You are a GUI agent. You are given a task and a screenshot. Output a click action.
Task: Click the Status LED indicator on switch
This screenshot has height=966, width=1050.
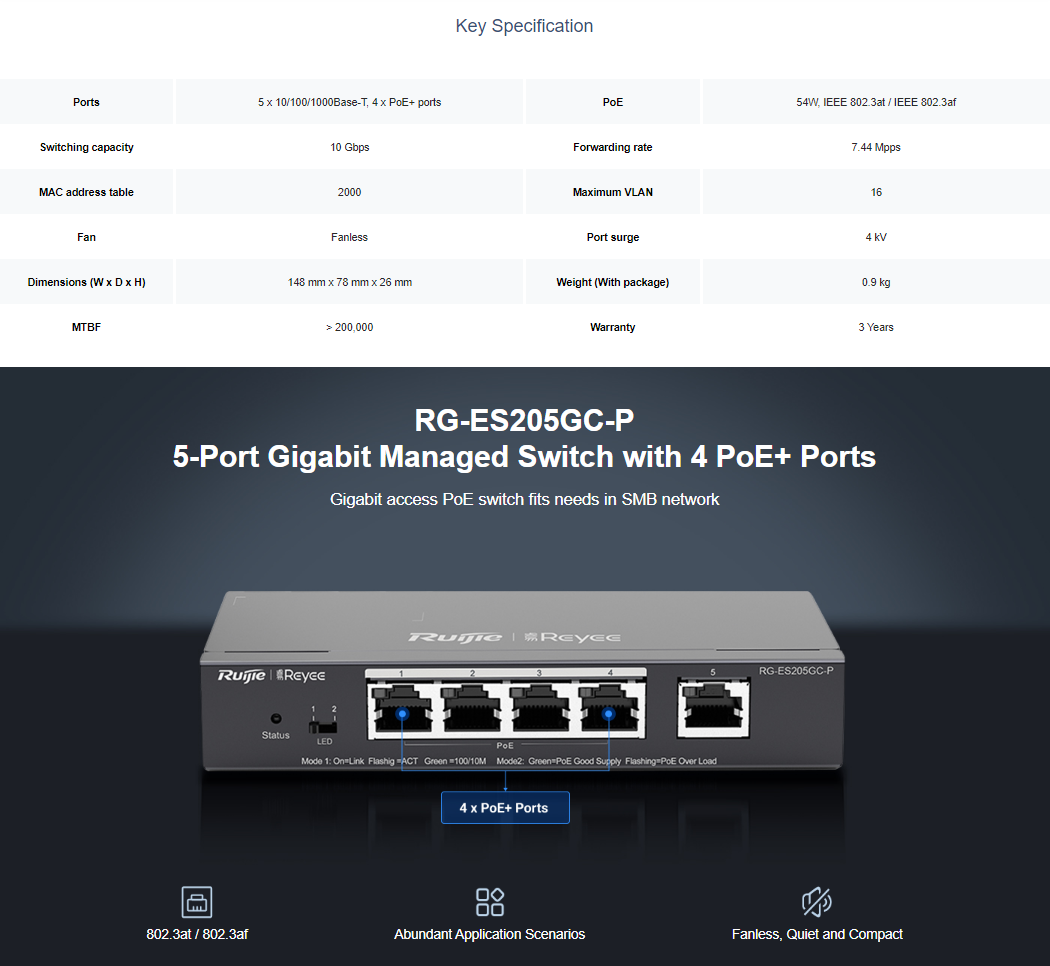coord(275,719)
